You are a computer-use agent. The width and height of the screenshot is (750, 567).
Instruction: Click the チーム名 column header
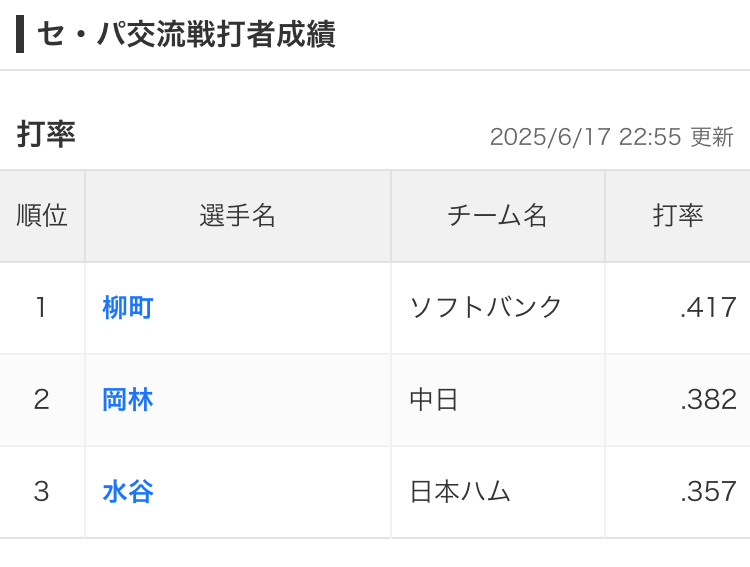tap(497, 216)
